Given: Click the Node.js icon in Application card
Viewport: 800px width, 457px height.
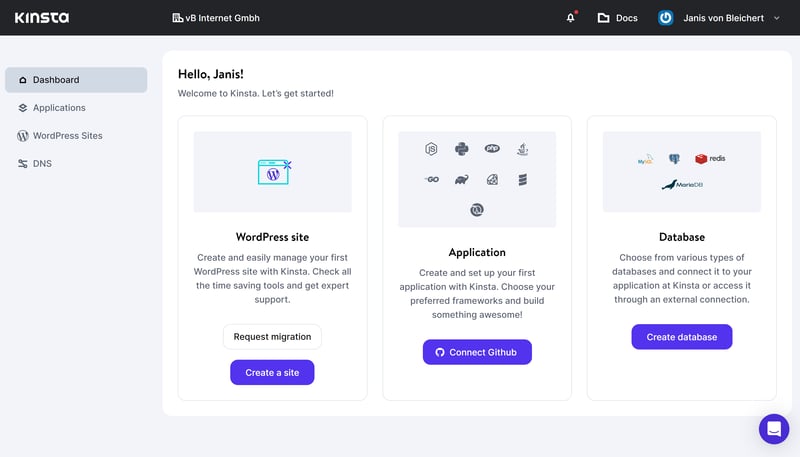Looking at the screenshot, I should coord(431,149).
